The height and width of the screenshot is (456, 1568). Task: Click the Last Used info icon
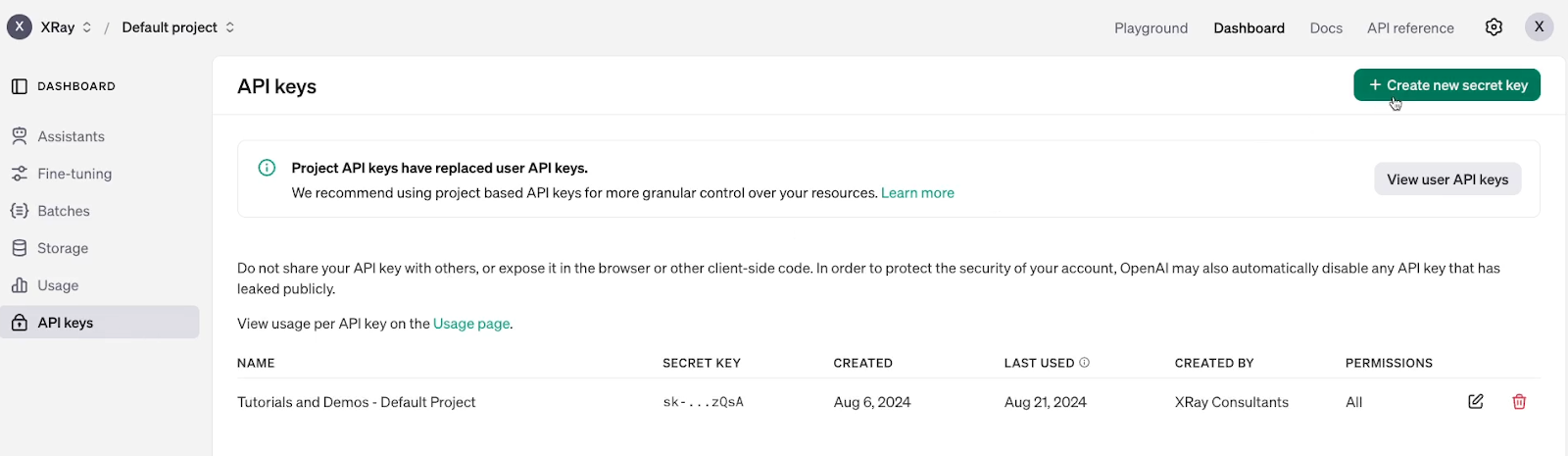point(1084,363)
